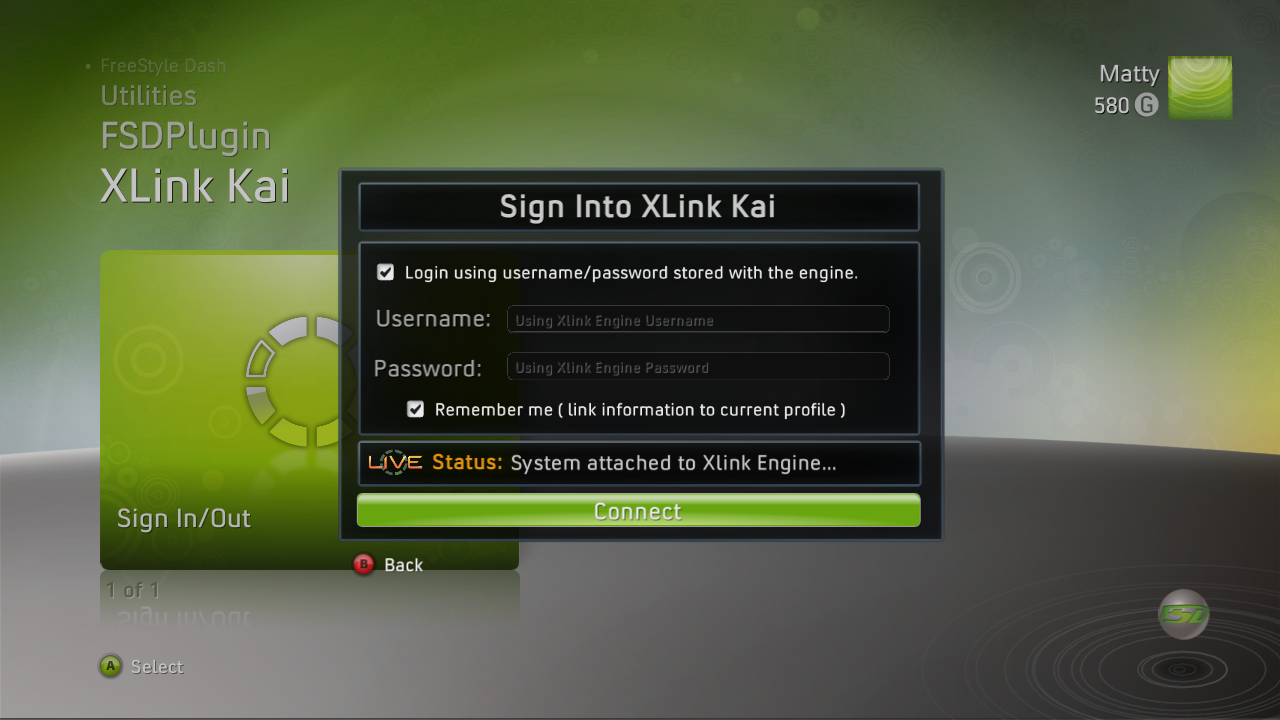This screenshot has width=1280, height=720.
Task: Select the XLink Kai heading
Action: point(195,186)
